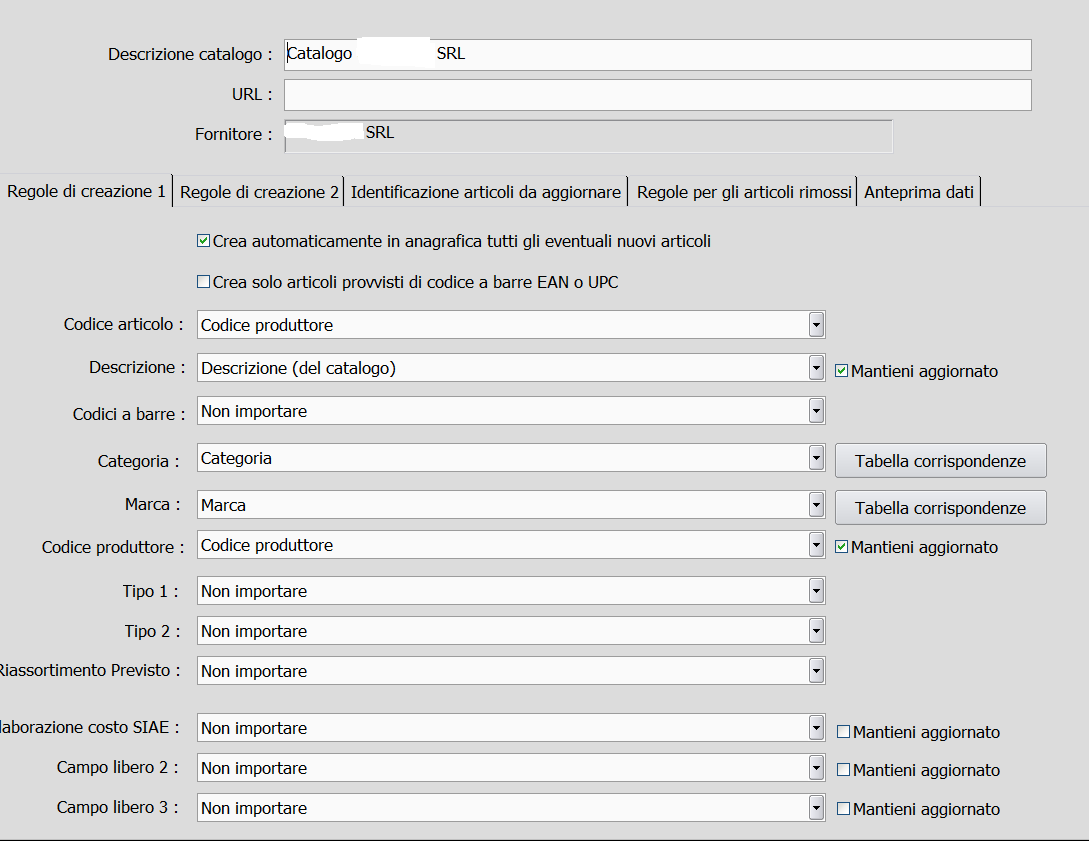Check Mantieni aggiornato for Campo libero 3
Viewport: 1089px width, 841px height.
click(x=843, y=809)
